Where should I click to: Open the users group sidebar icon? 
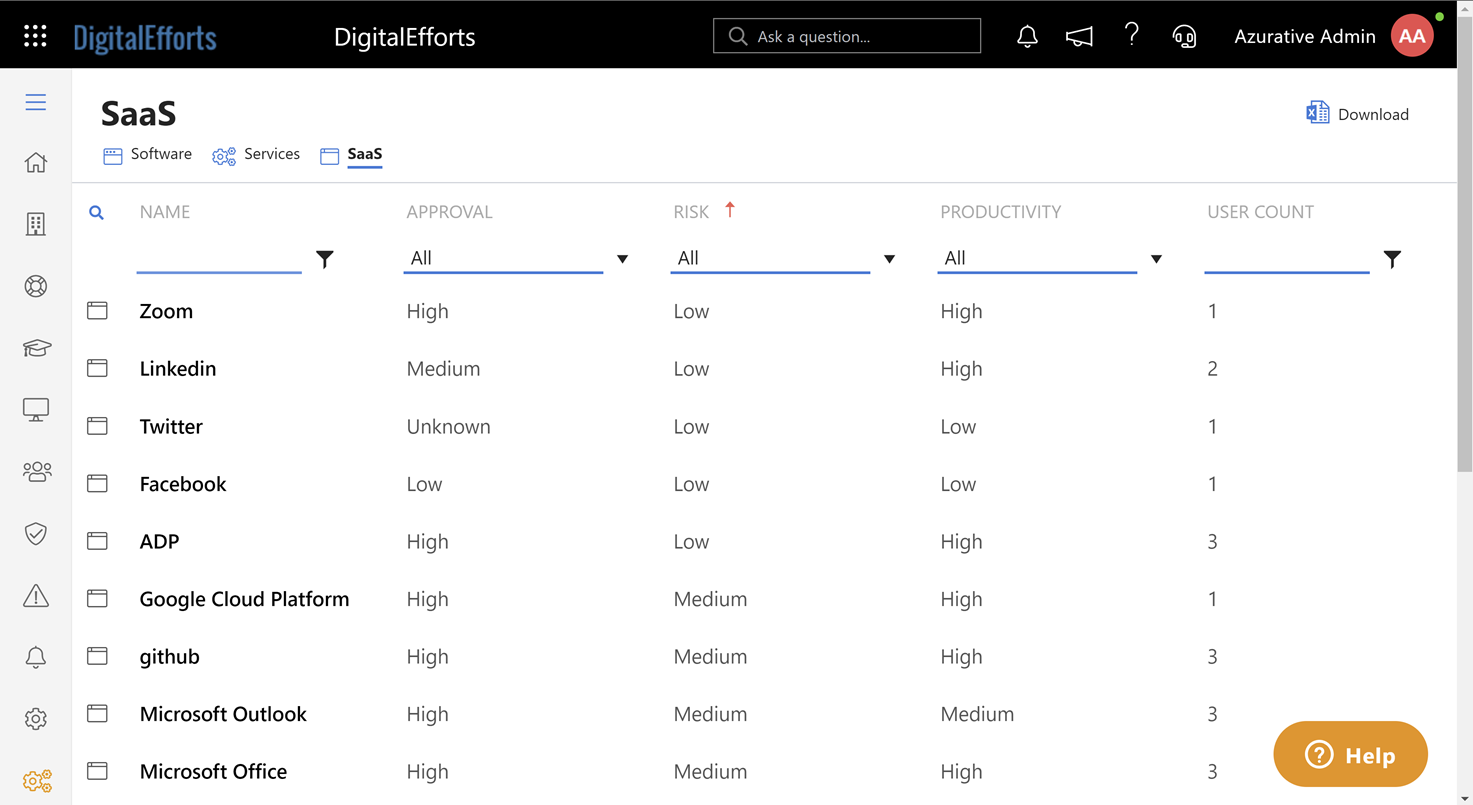click(x=36, y=471)
